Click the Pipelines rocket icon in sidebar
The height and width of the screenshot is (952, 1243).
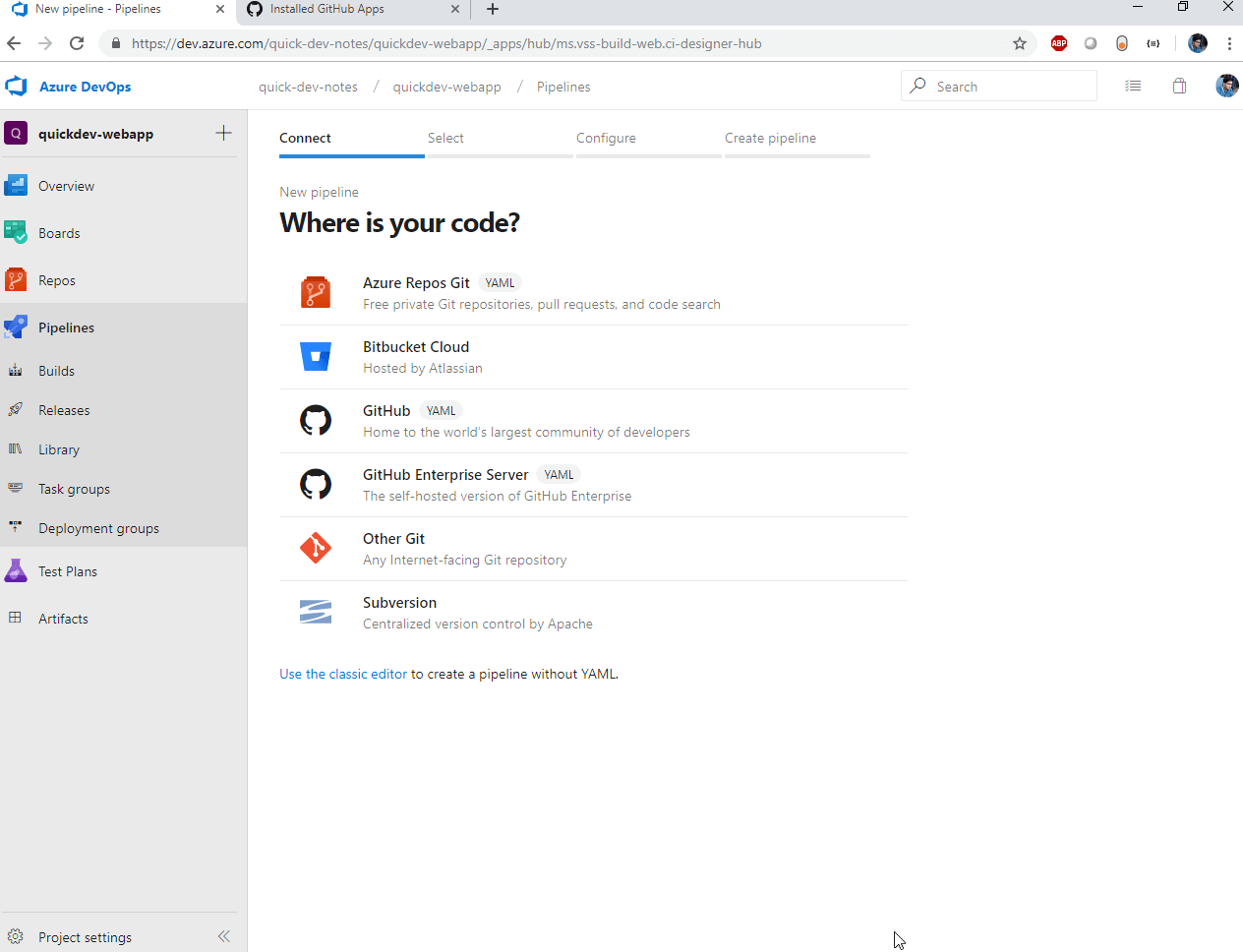coord(16,327)
